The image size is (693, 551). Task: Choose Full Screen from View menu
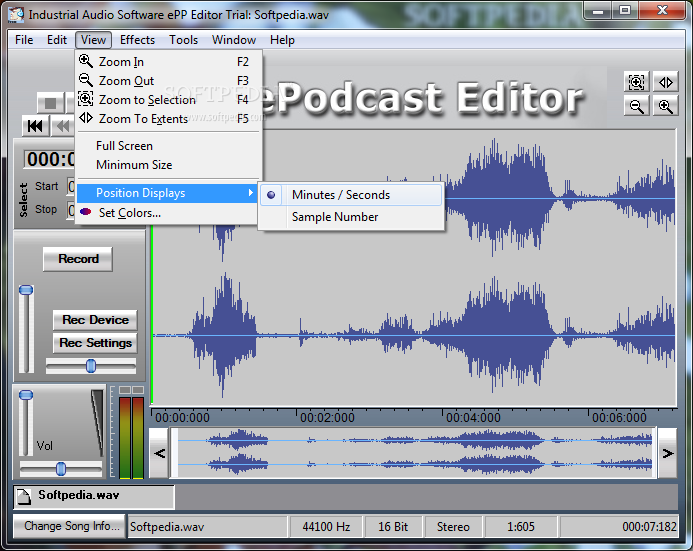168,146
